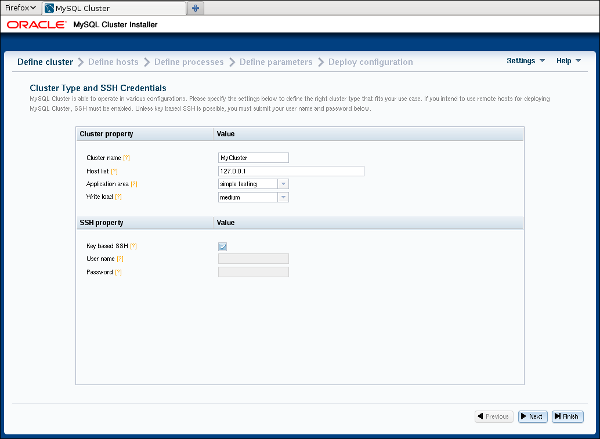Click the Cluster name input field

click(x=253, y=158)
